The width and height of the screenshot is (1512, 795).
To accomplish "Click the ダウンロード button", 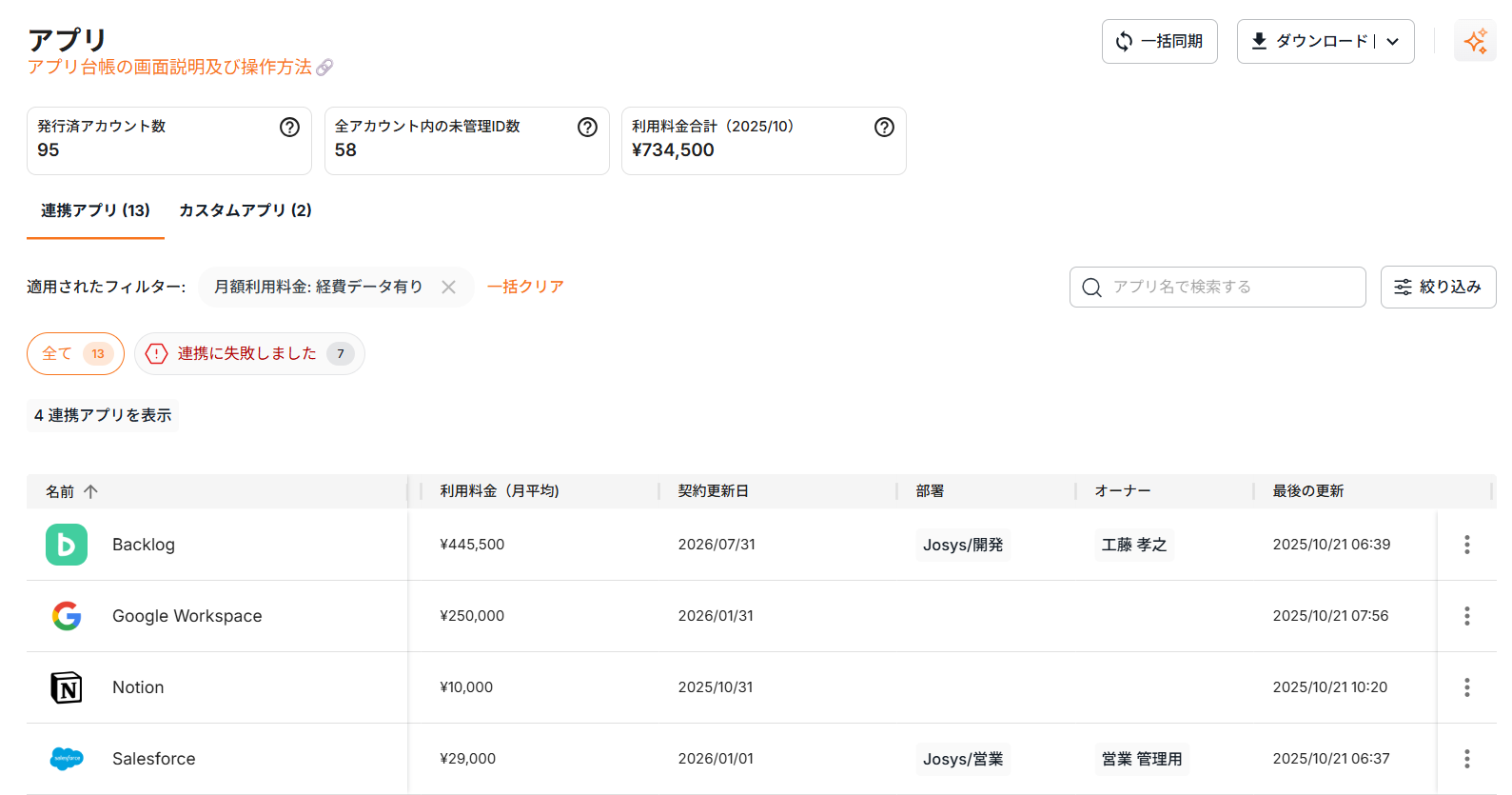I will click(x=1325, y=42).
